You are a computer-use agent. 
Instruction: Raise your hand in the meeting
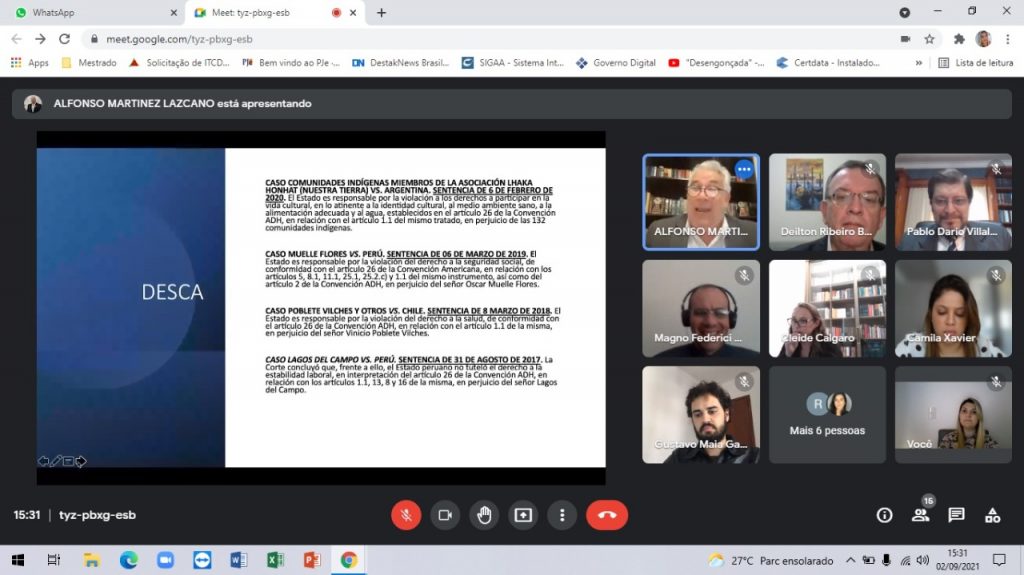tap(484, 515)
